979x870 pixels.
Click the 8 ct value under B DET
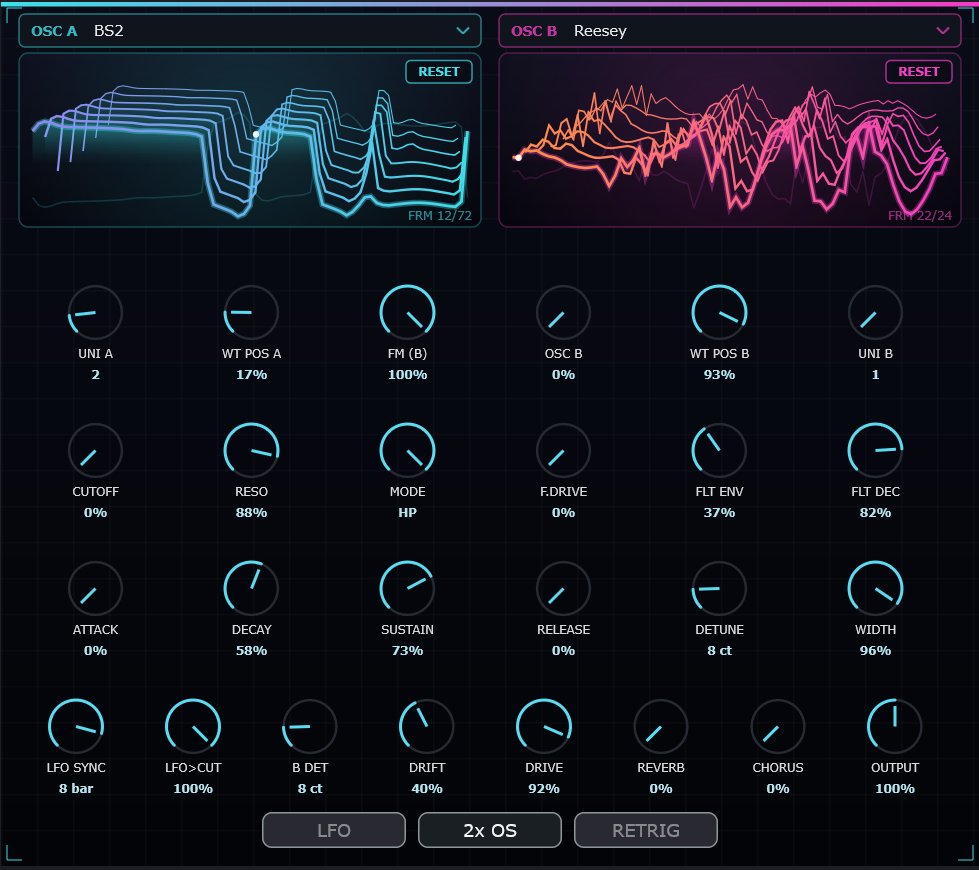[310, 789]
